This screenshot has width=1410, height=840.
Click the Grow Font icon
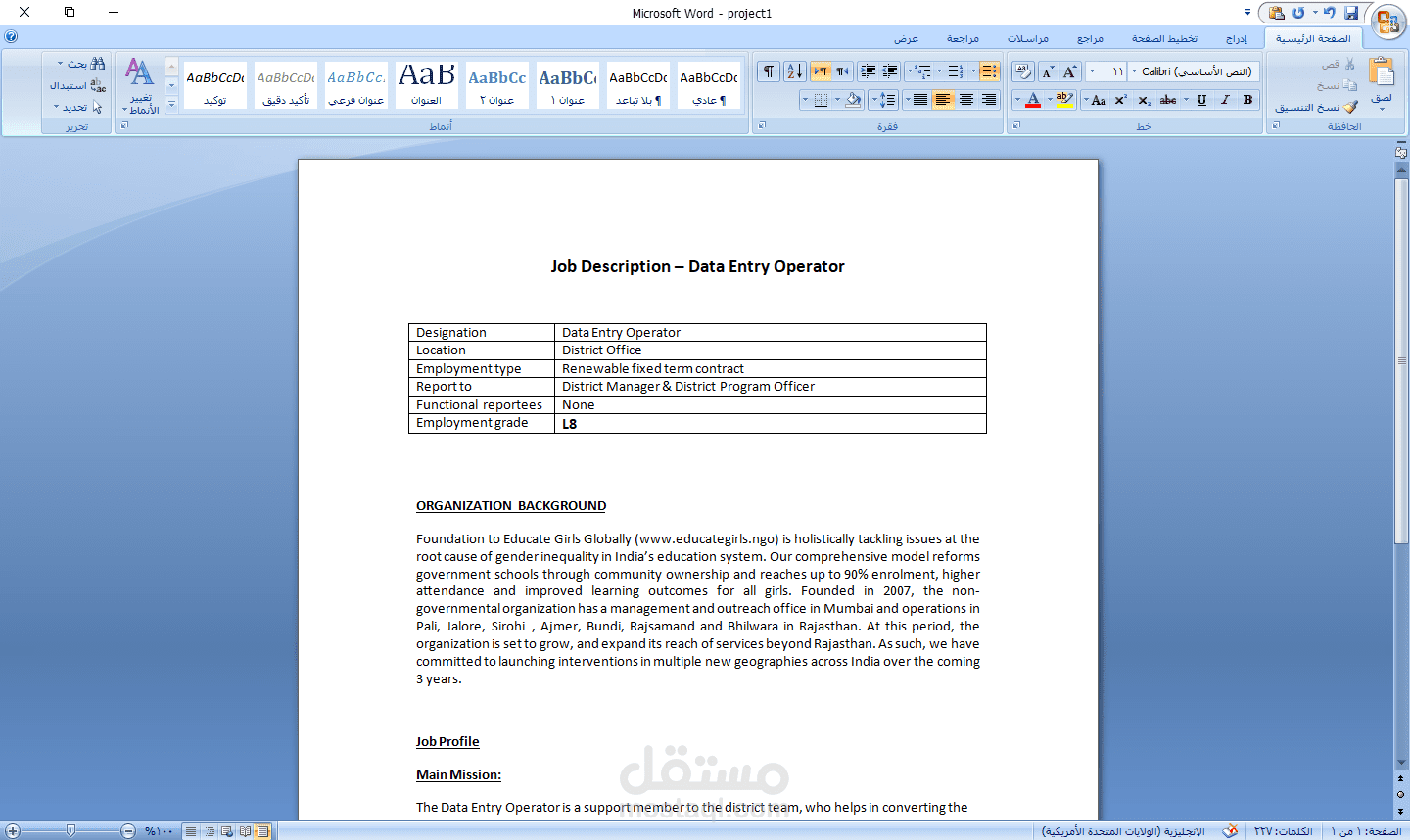pyautogui.click(x=1070, y=71)
